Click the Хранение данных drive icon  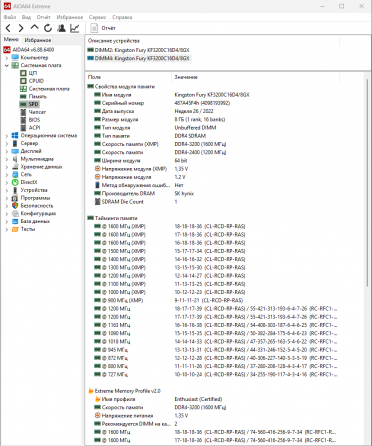[15, 167]
